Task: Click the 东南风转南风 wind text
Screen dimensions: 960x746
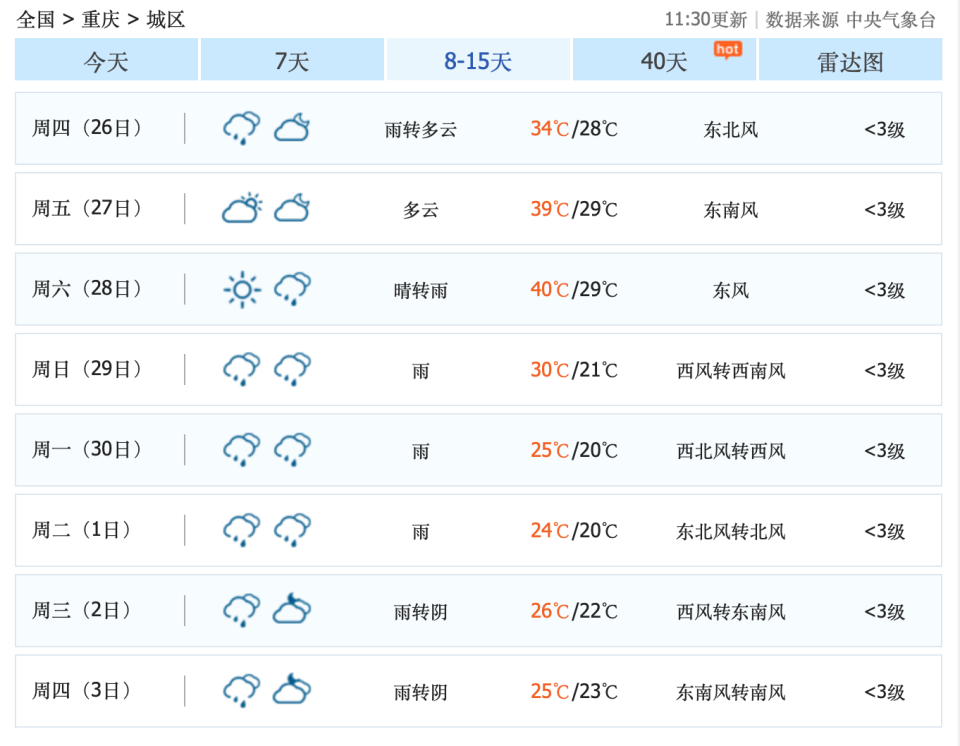Action: tap(731, 693)
